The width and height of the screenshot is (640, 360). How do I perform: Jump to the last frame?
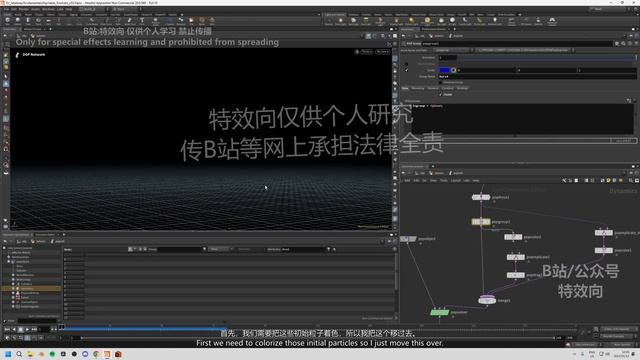34,329
